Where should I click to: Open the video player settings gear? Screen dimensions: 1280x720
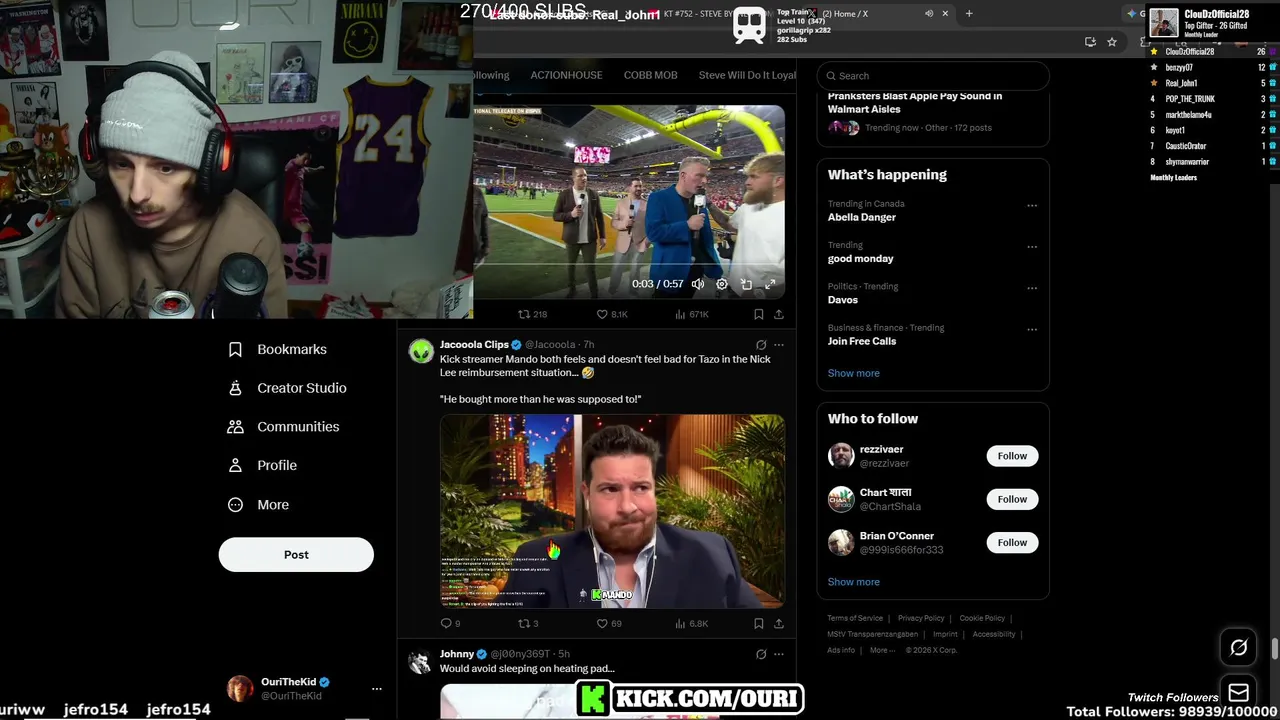[722, 284]
